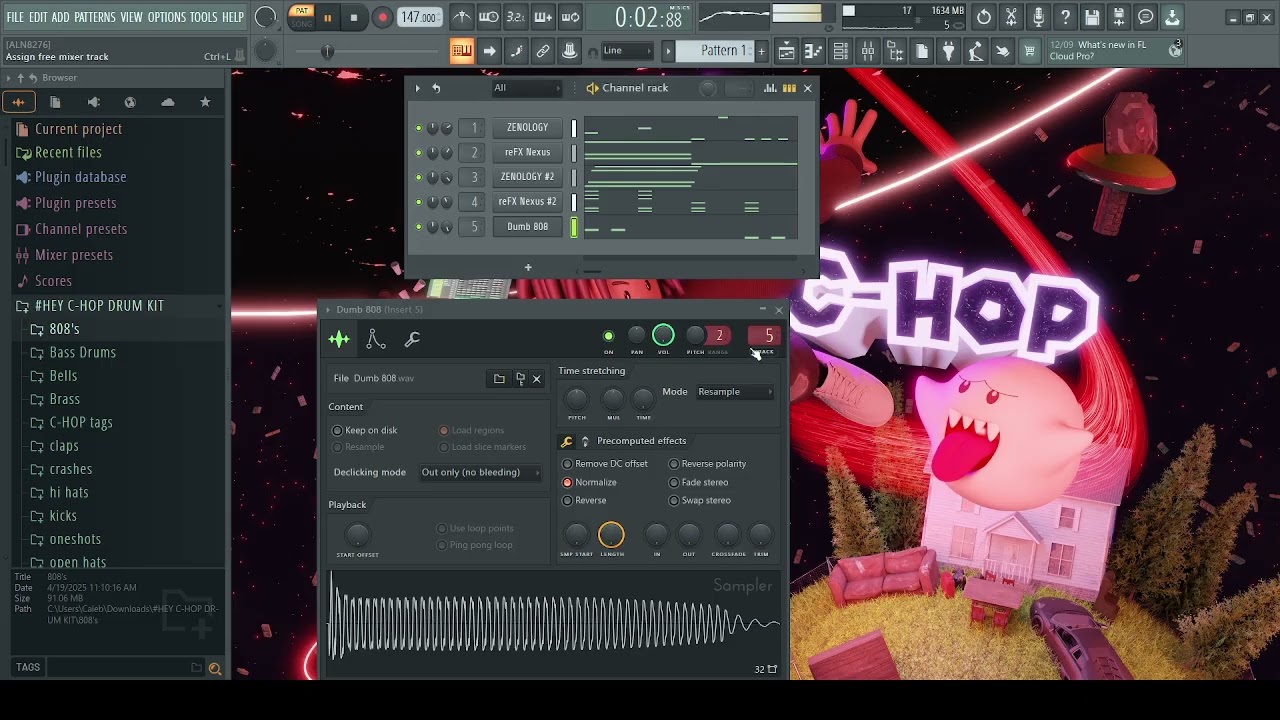The height and width of the screenshot is (720, 1280).
Task: Open the PATTERNS menu
Action: 95,17
